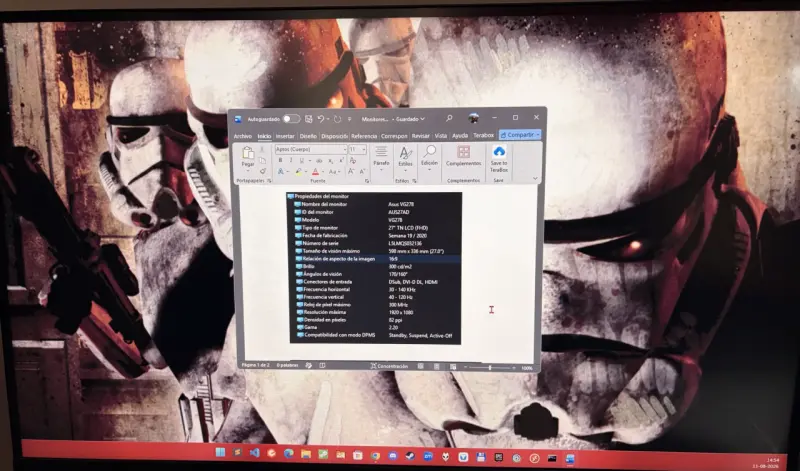Click the Save to TeraBox button

pos(499,158)
